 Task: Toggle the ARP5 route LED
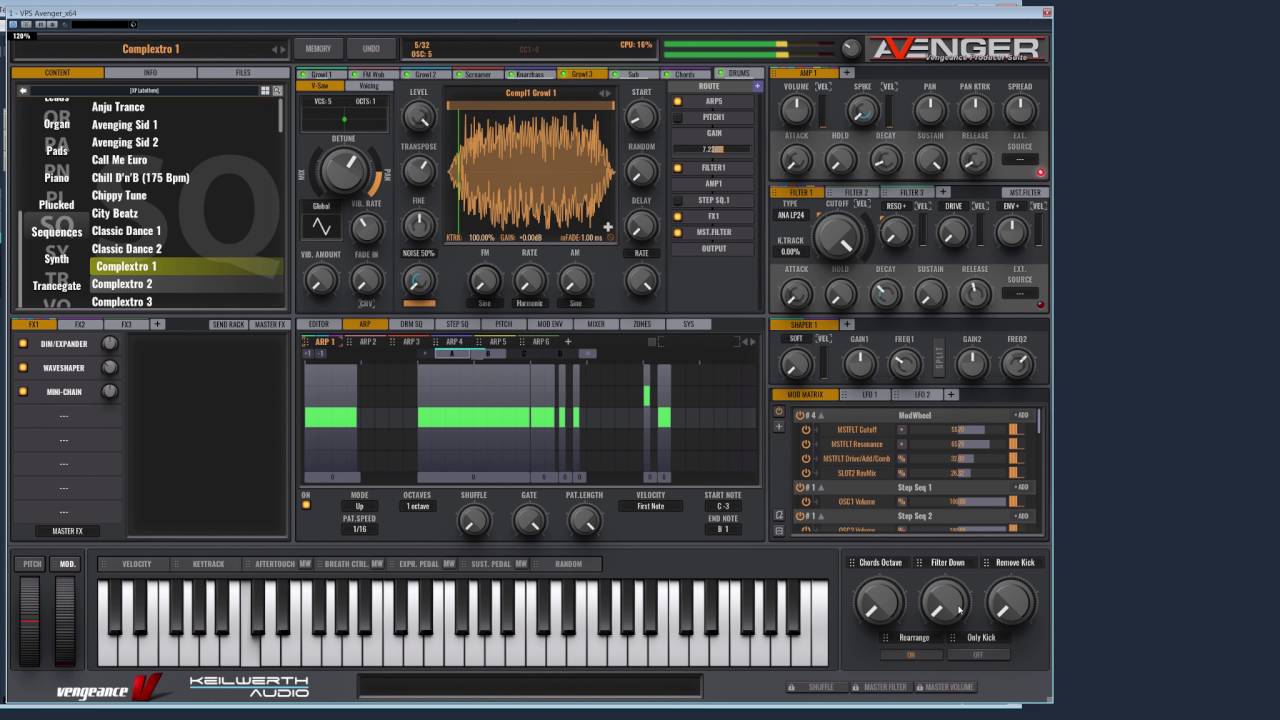677,101
